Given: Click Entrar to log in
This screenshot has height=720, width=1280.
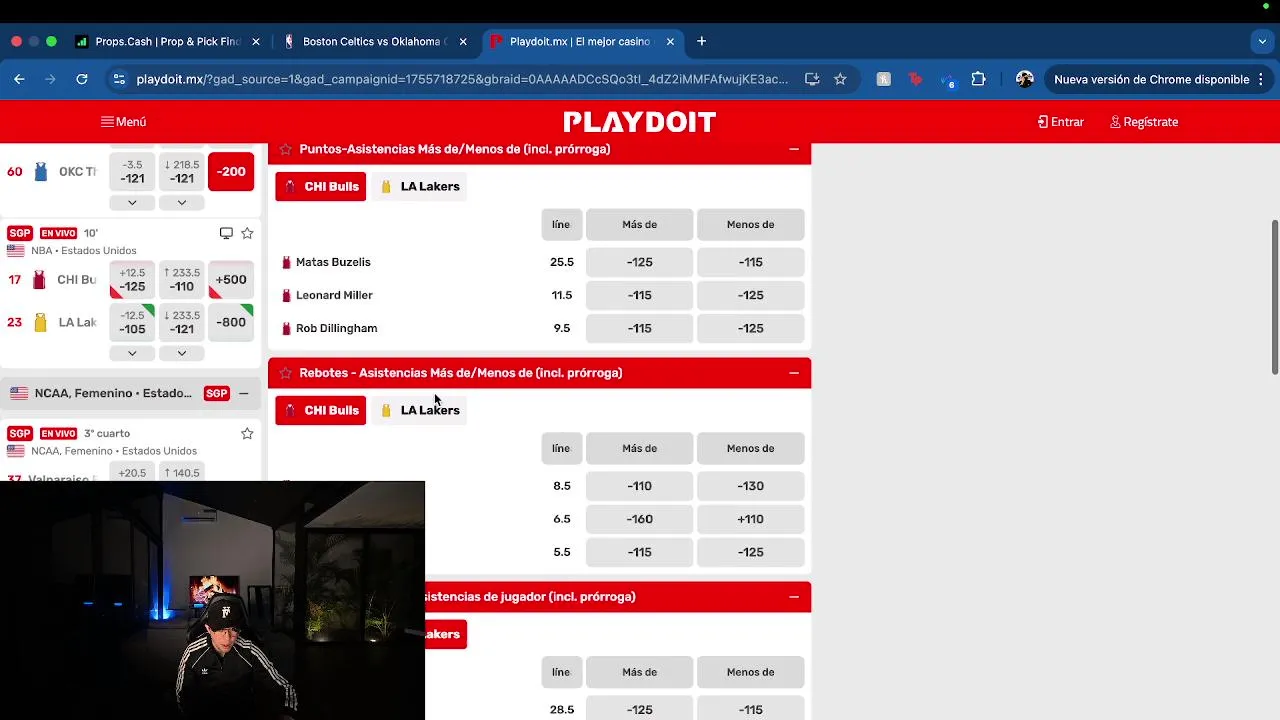Looking at the screenshot, I should tap(1061, 122).
